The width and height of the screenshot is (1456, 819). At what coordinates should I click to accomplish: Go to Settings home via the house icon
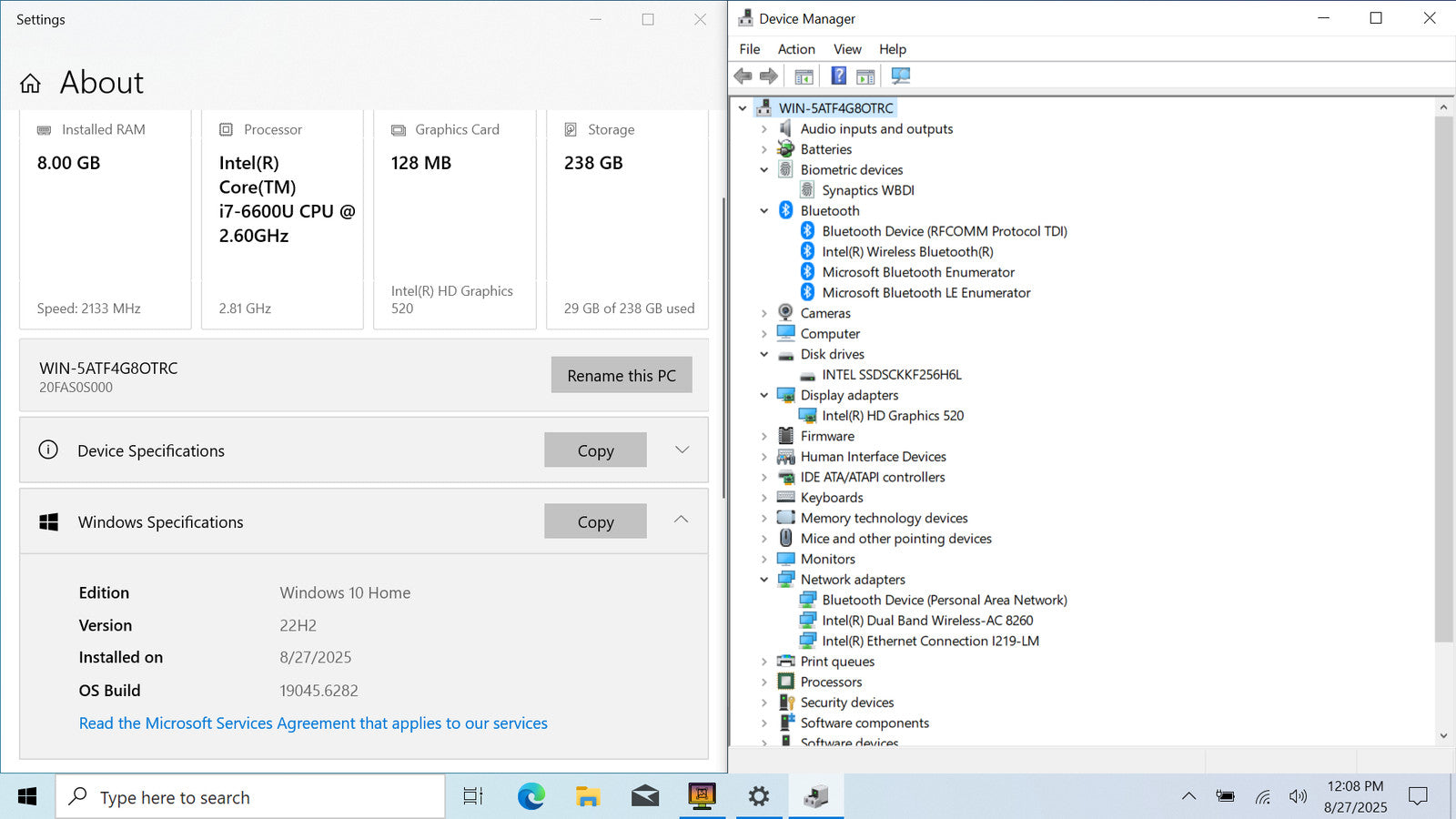point(30,84)
